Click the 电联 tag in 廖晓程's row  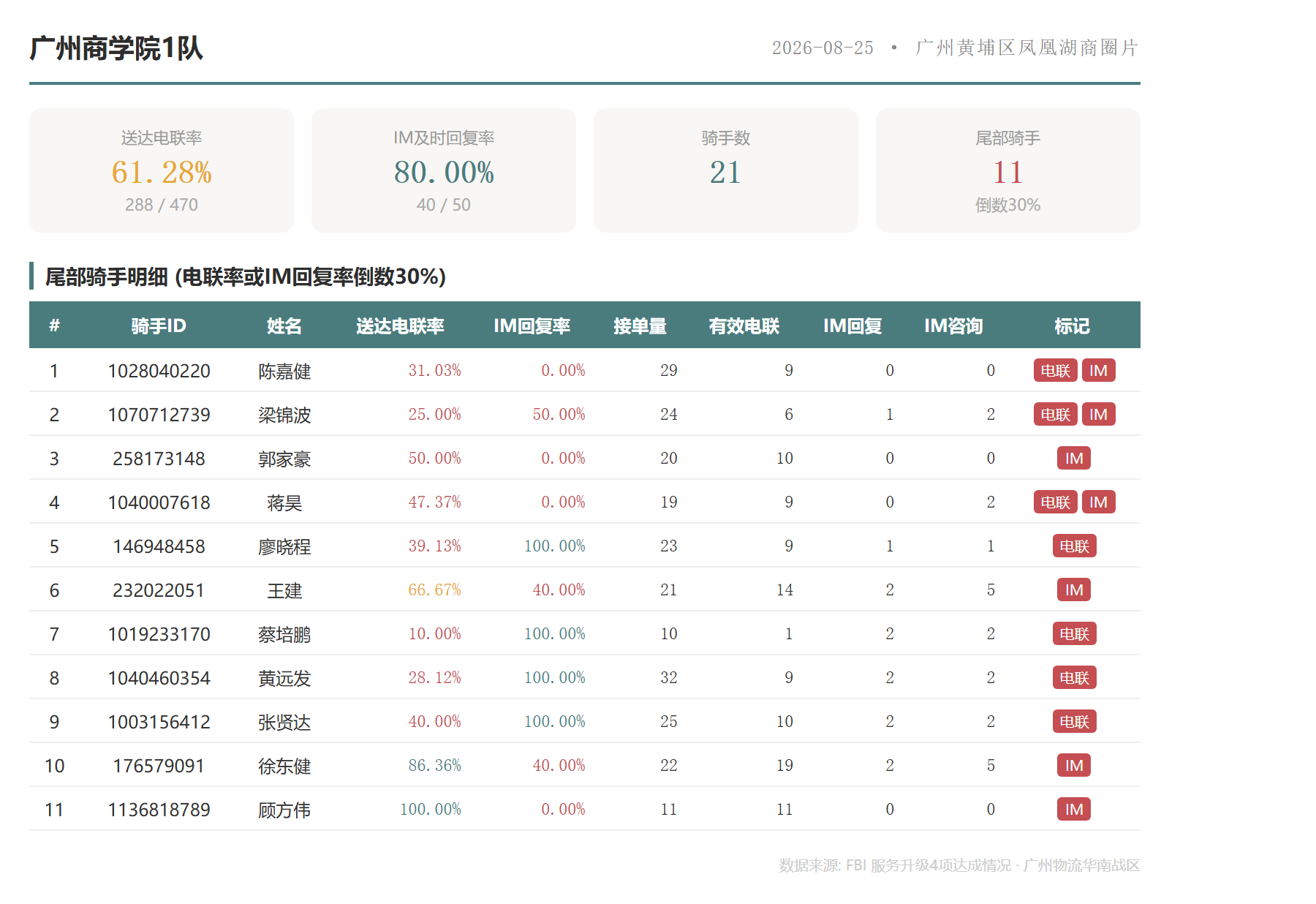point(1075,546)
